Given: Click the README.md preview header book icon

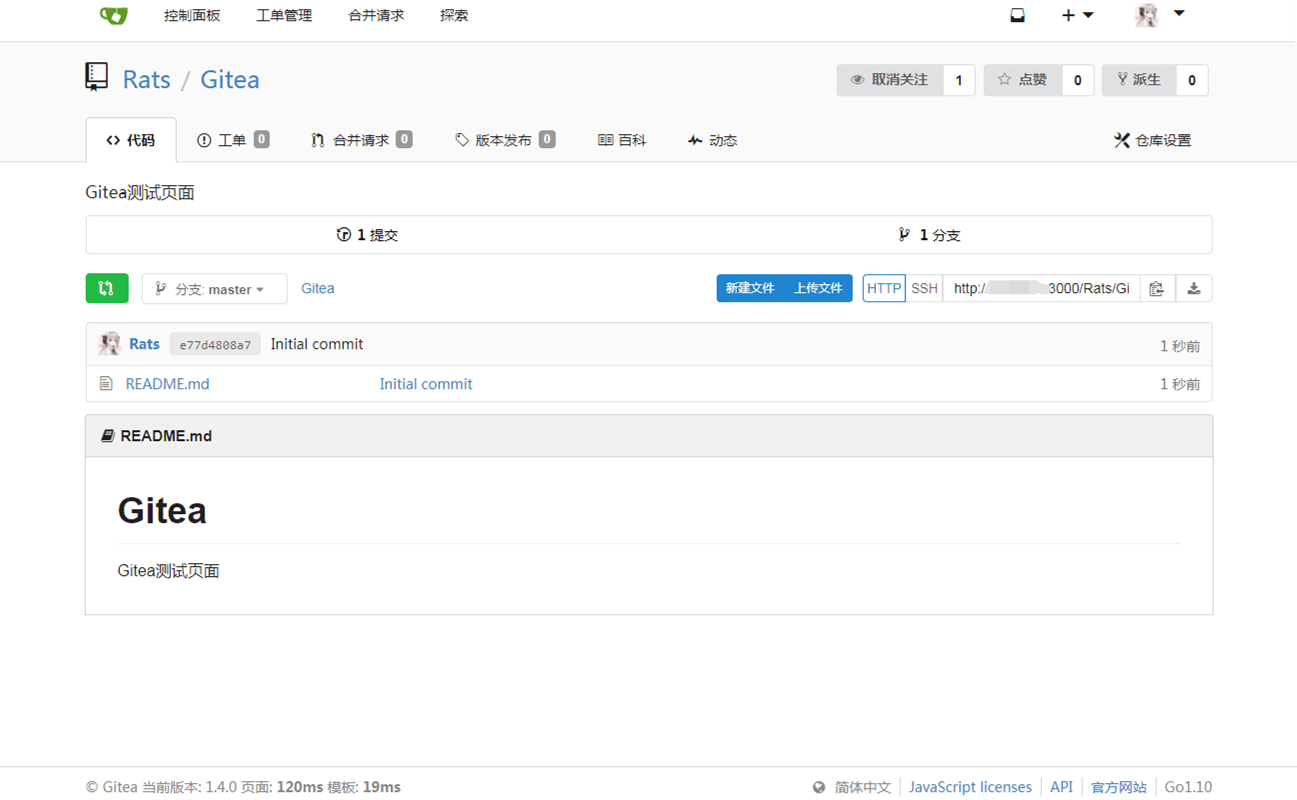Looking at the screenshot, I should pos(108,436).
